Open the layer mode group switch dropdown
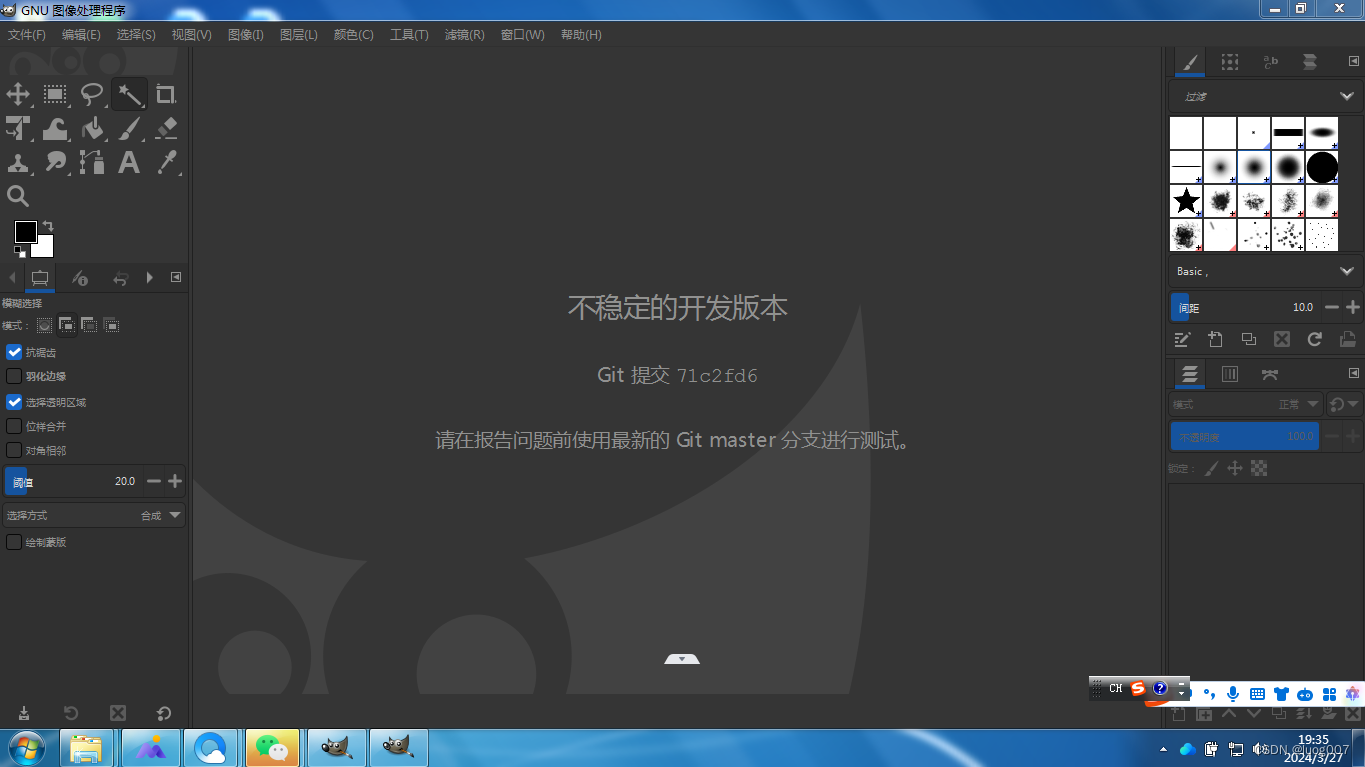Viewport: 1365px width, 767px height. (x=1344, y=405)
